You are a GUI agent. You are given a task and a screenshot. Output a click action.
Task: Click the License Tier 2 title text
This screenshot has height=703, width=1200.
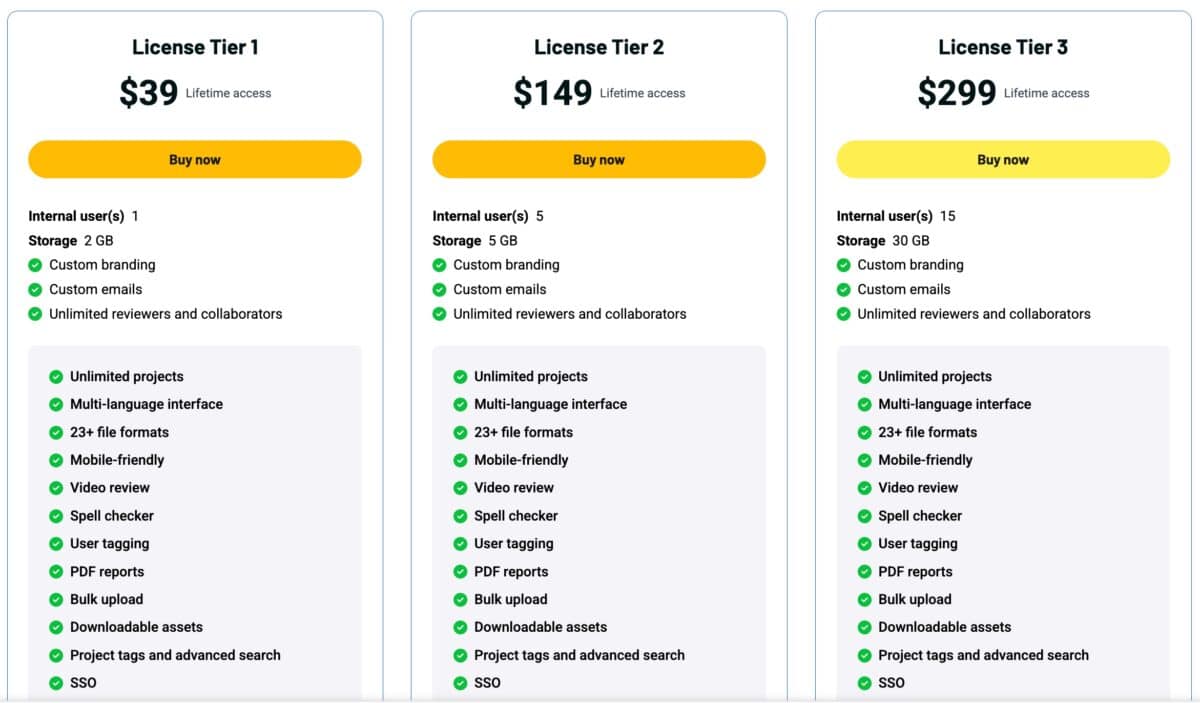click(x=599, y=47)
